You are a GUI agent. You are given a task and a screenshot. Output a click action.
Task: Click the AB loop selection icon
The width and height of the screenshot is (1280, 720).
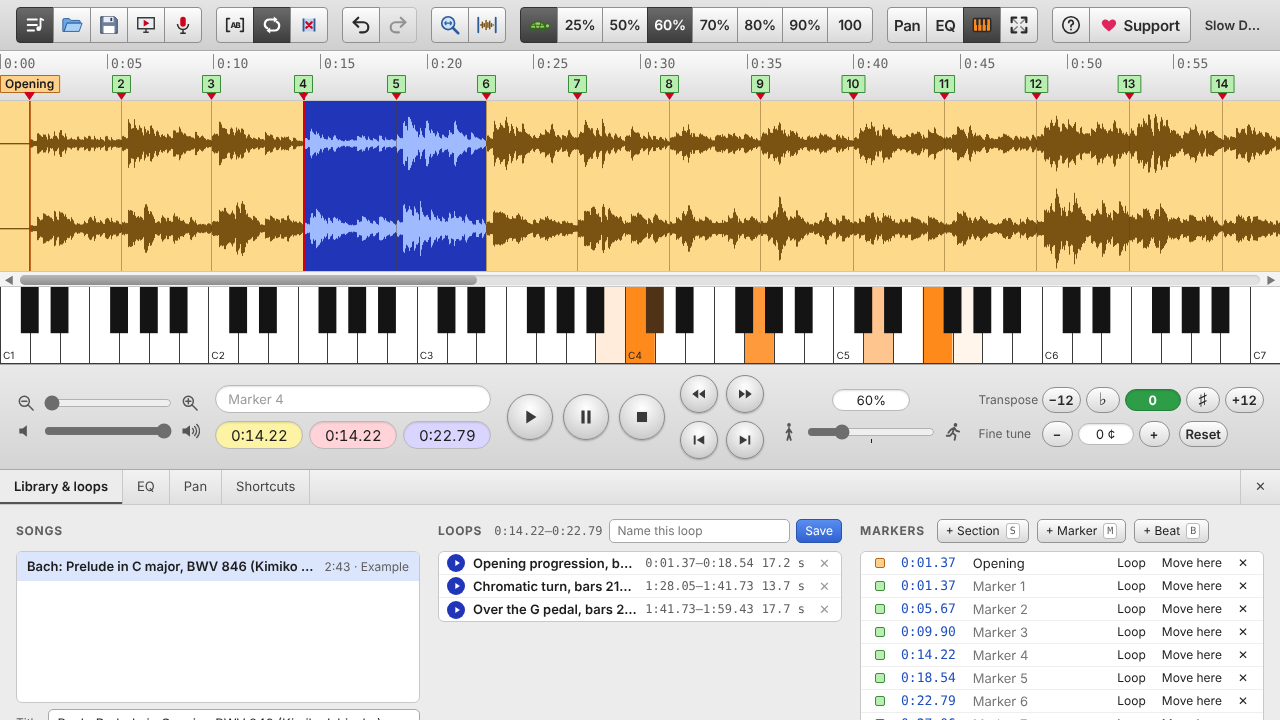point(235,25)
